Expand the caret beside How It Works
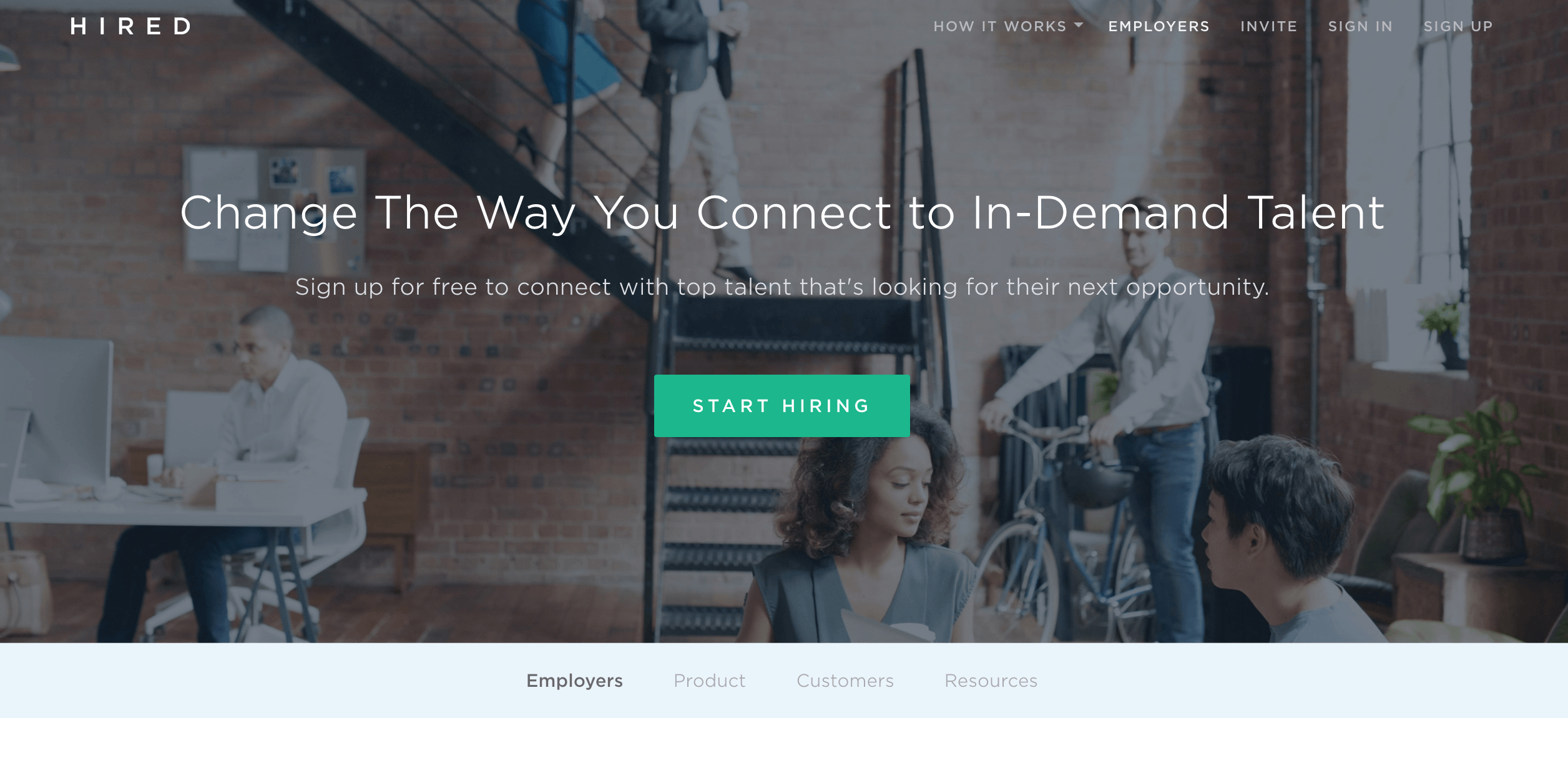This screenshot has height=783, width=1568. pos(1079,26)
